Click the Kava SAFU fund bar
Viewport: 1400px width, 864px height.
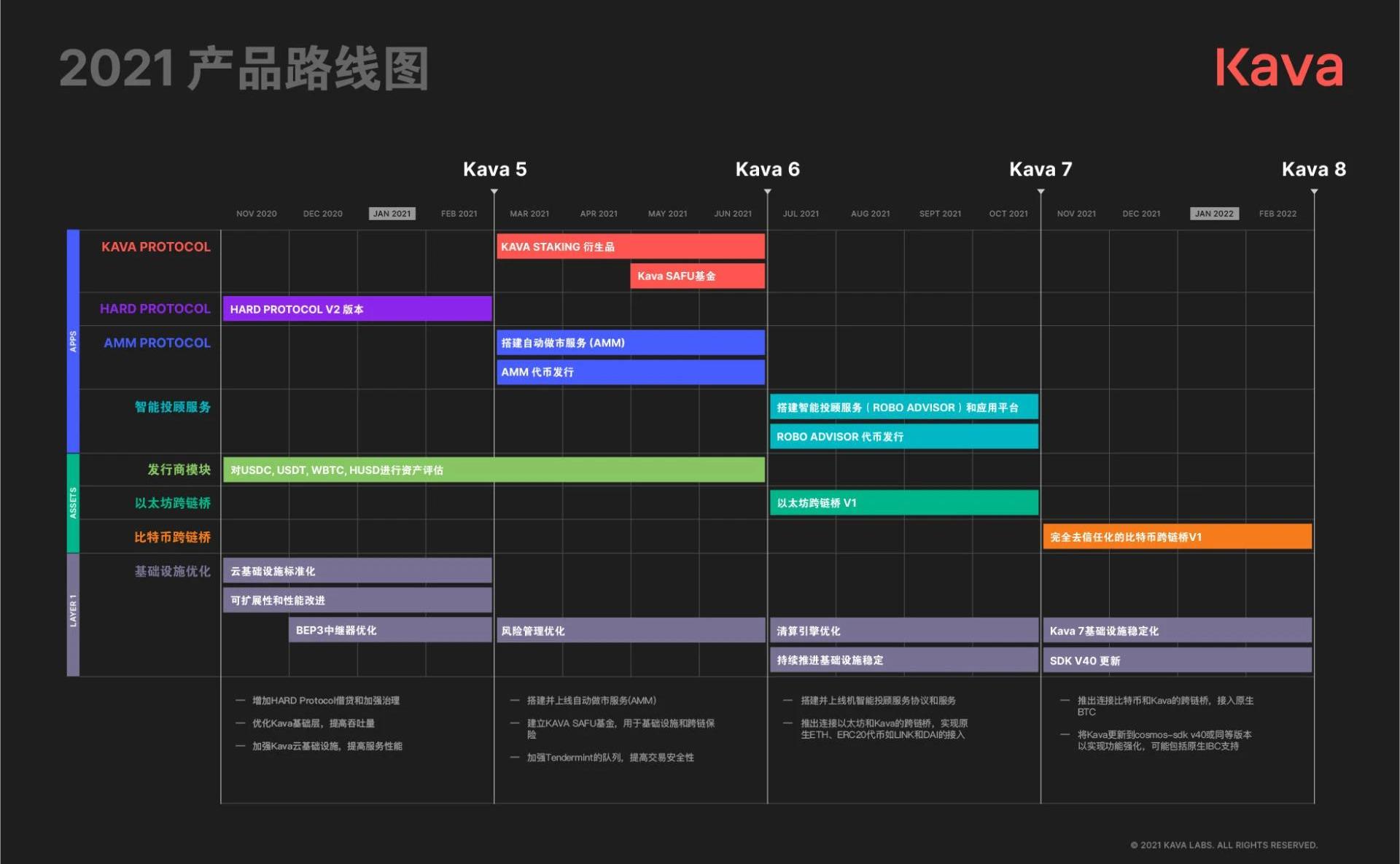point(698,276)
